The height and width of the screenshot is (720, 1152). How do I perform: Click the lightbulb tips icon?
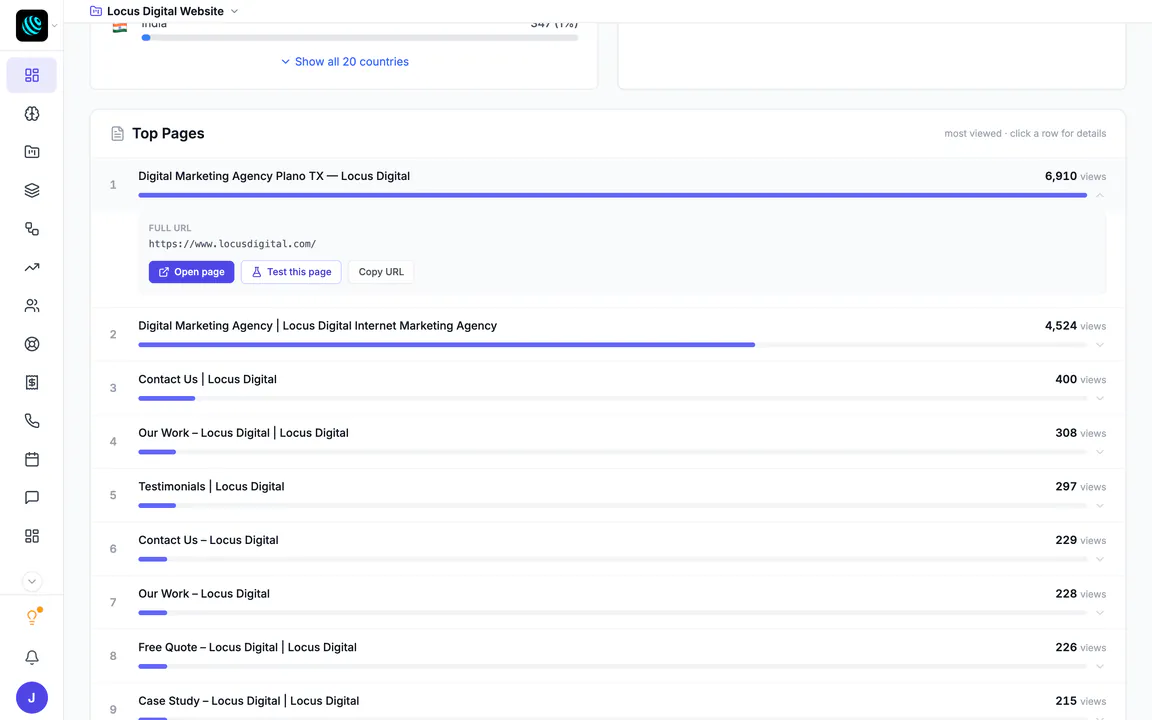(32, 617)
